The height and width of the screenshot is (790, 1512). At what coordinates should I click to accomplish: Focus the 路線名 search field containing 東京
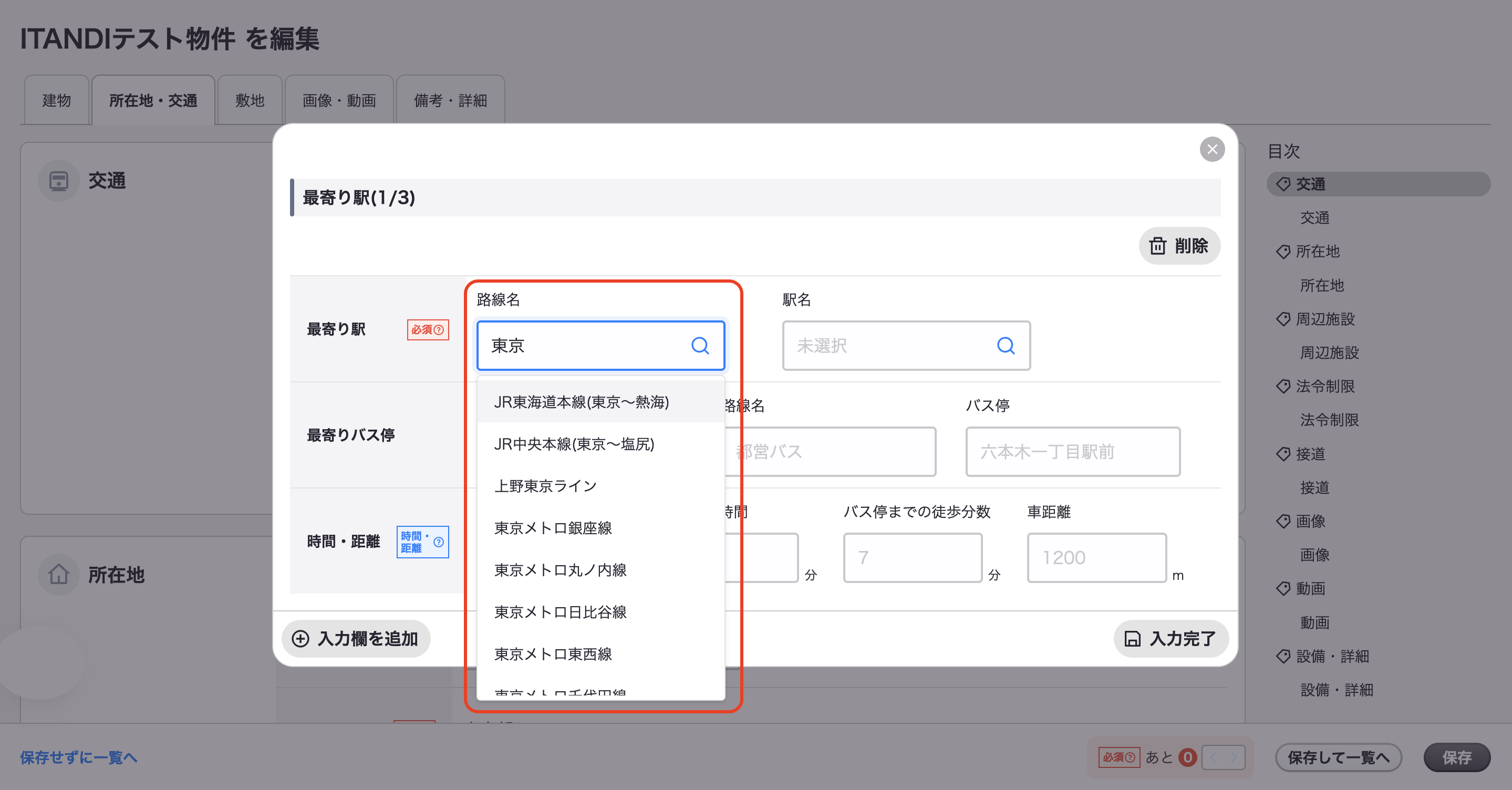point(601,346)
